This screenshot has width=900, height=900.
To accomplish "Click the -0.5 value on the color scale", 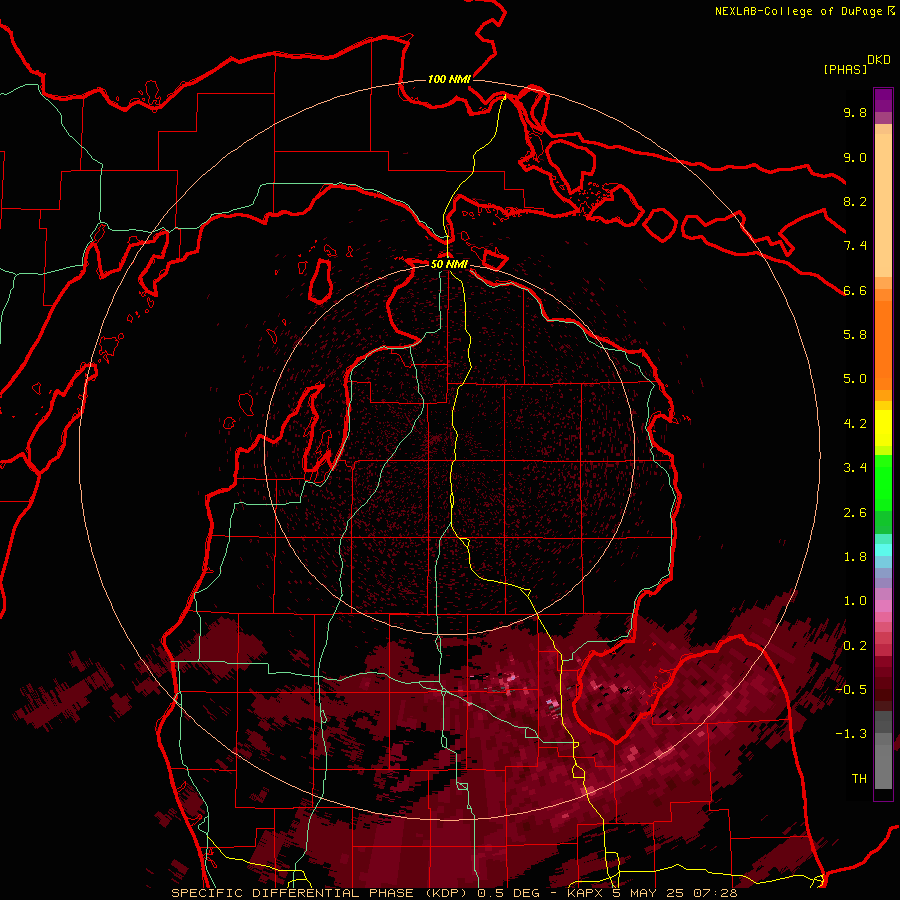I will point(851,690).
